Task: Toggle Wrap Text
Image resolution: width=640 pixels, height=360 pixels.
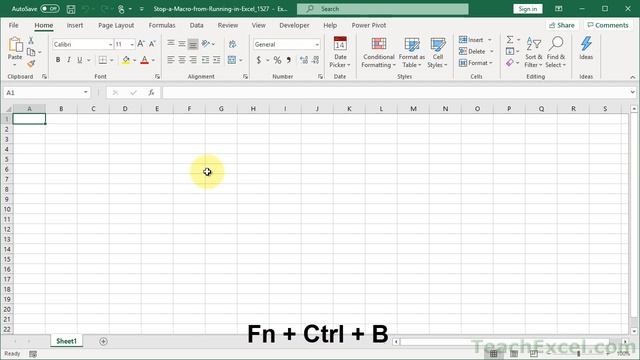Action: [x=232, y=44]
